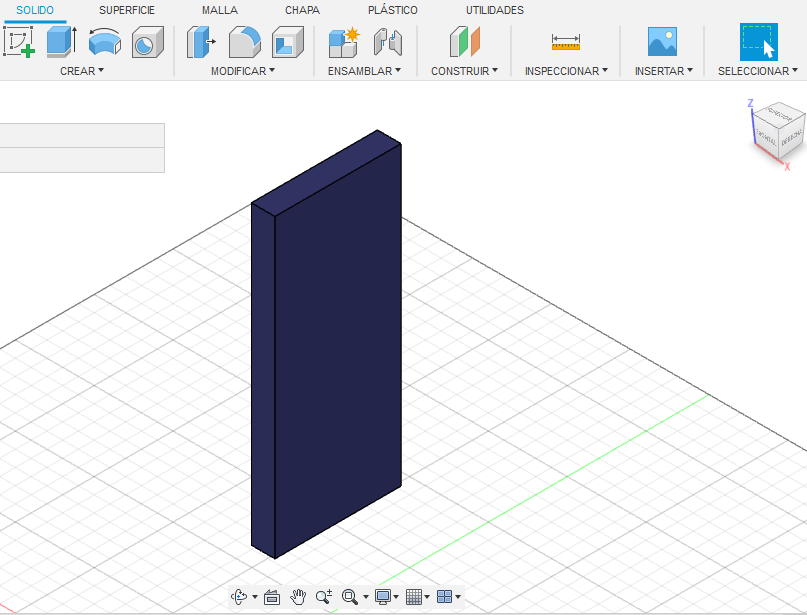
Task: Click the Zoom Window magnifier icon
Action: (x=350, y=597)
